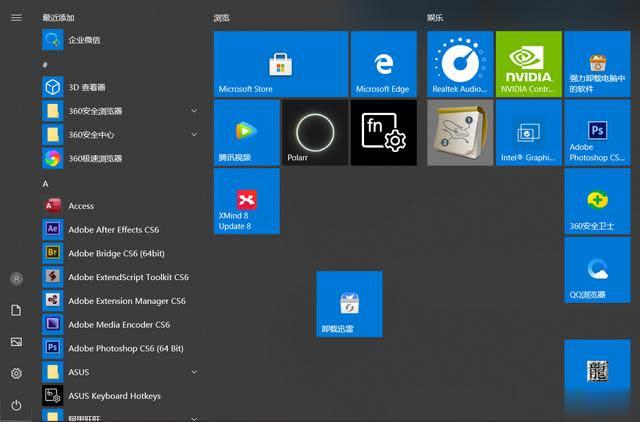Screen dimensions: 640x422
Task: Click the # letter index header
Action: click(x=45, y=65)
